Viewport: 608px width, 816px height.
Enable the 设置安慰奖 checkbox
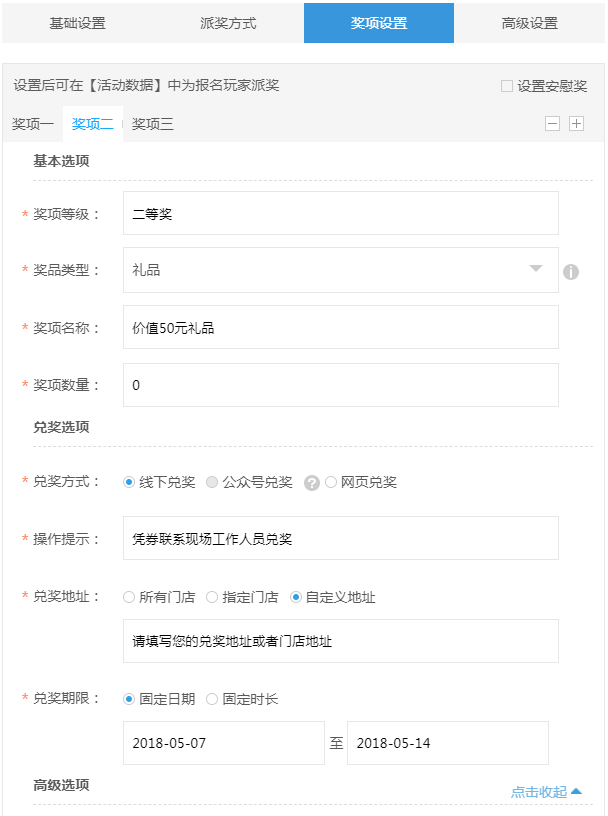click(x=506, y=86)
